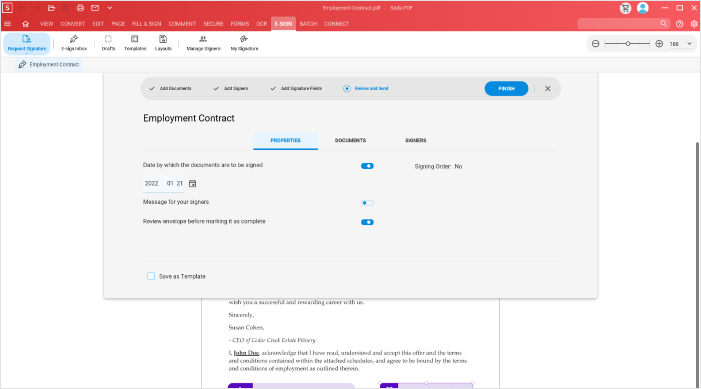Expand the quick access toolbar chevron
701x389 pixels.
[110, 8]
